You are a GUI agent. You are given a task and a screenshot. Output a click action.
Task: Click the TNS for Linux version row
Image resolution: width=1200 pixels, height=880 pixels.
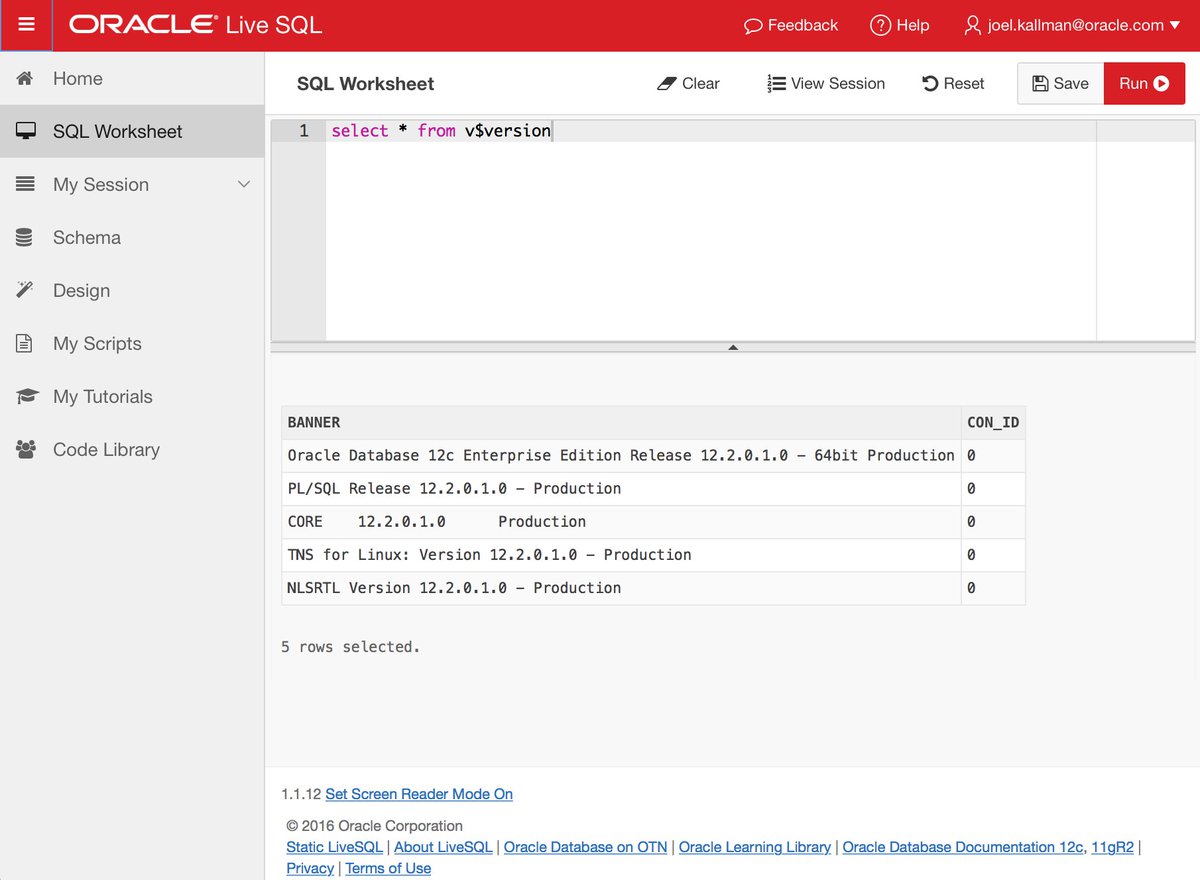click(x=653, y=554)
